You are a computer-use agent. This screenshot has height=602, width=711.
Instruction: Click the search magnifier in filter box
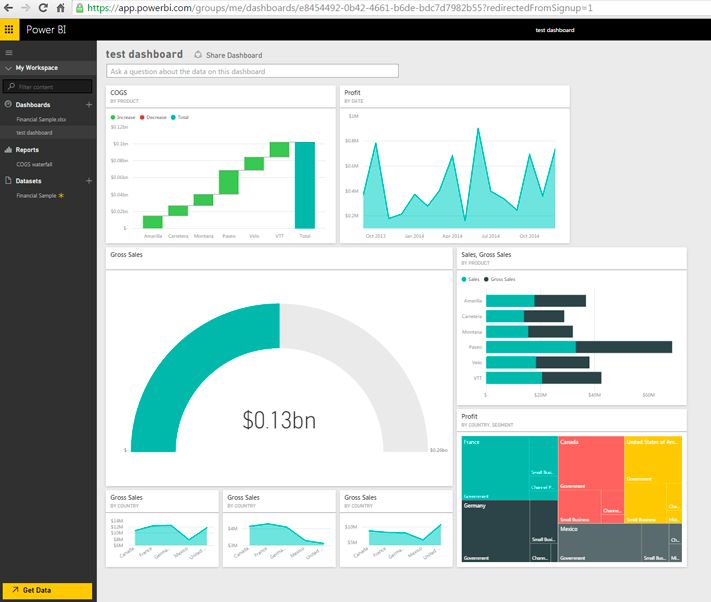pos(11,86)
